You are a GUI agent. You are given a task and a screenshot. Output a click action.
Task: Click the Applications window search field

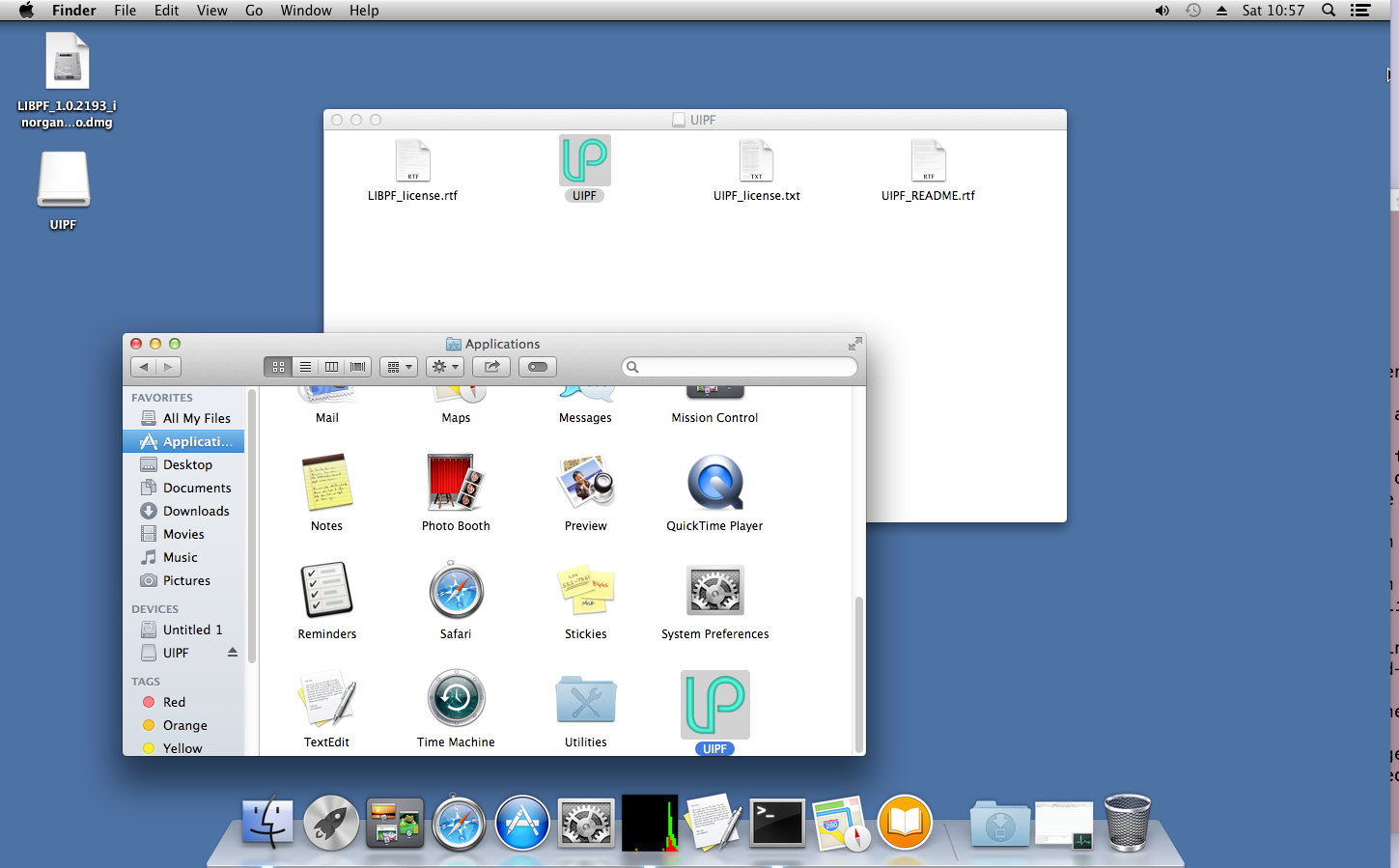[745, 367]
